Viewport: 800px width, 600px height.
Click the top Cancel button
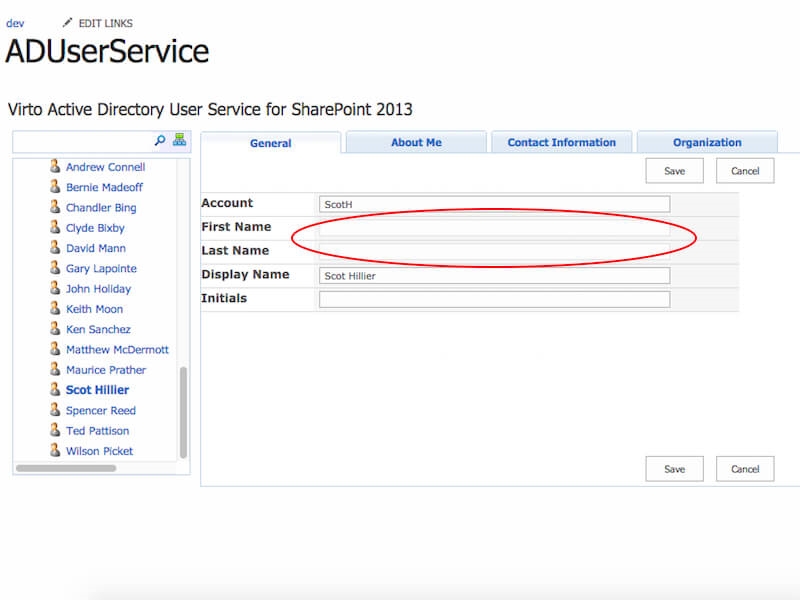click(x=745, y=171)
